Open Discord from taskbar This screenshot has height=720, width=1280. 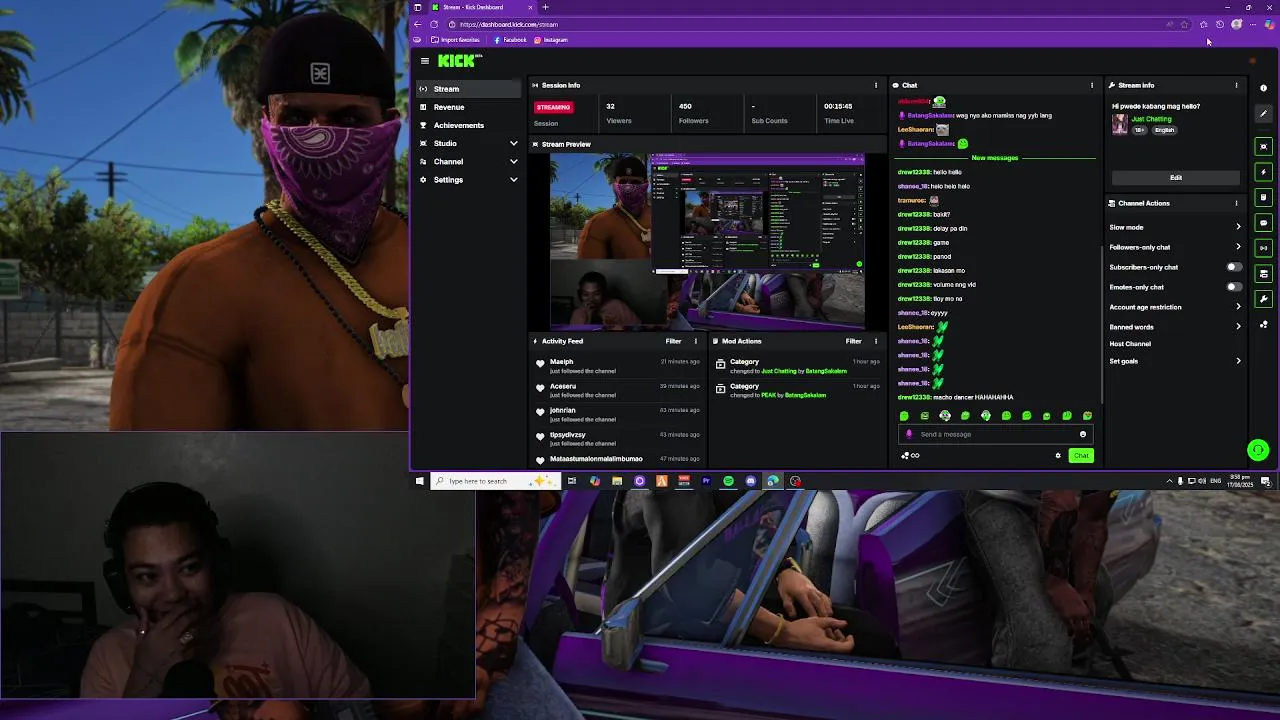point(751,481)
